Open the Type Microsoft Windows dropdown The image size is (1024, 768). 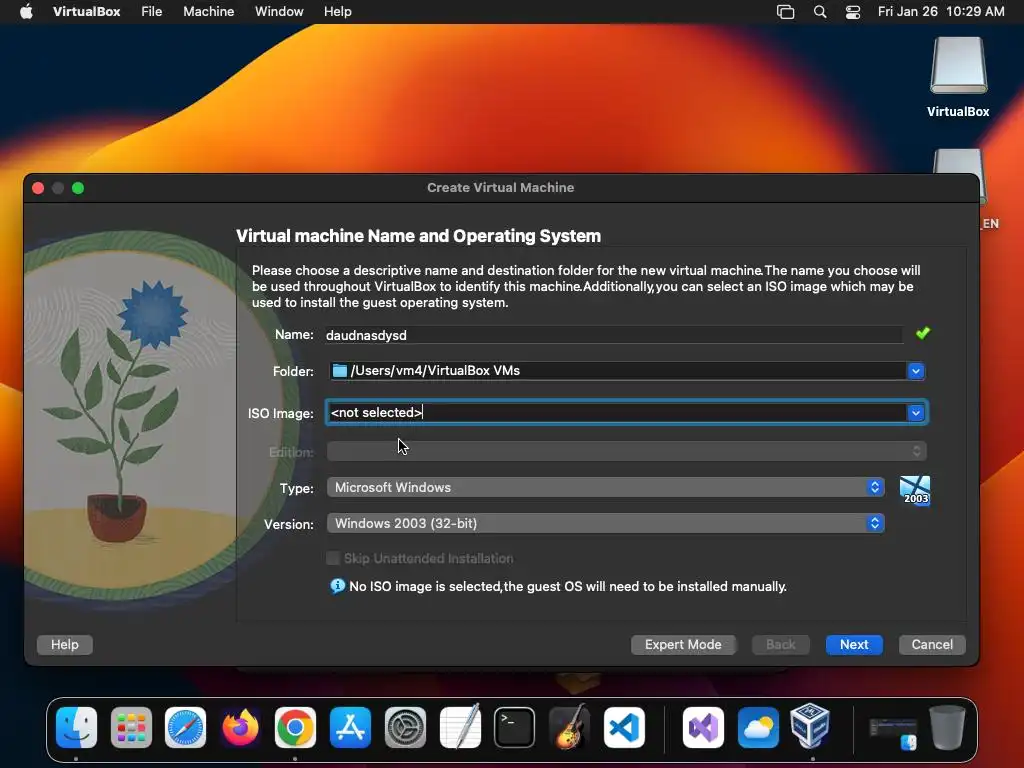coord(605,487)
